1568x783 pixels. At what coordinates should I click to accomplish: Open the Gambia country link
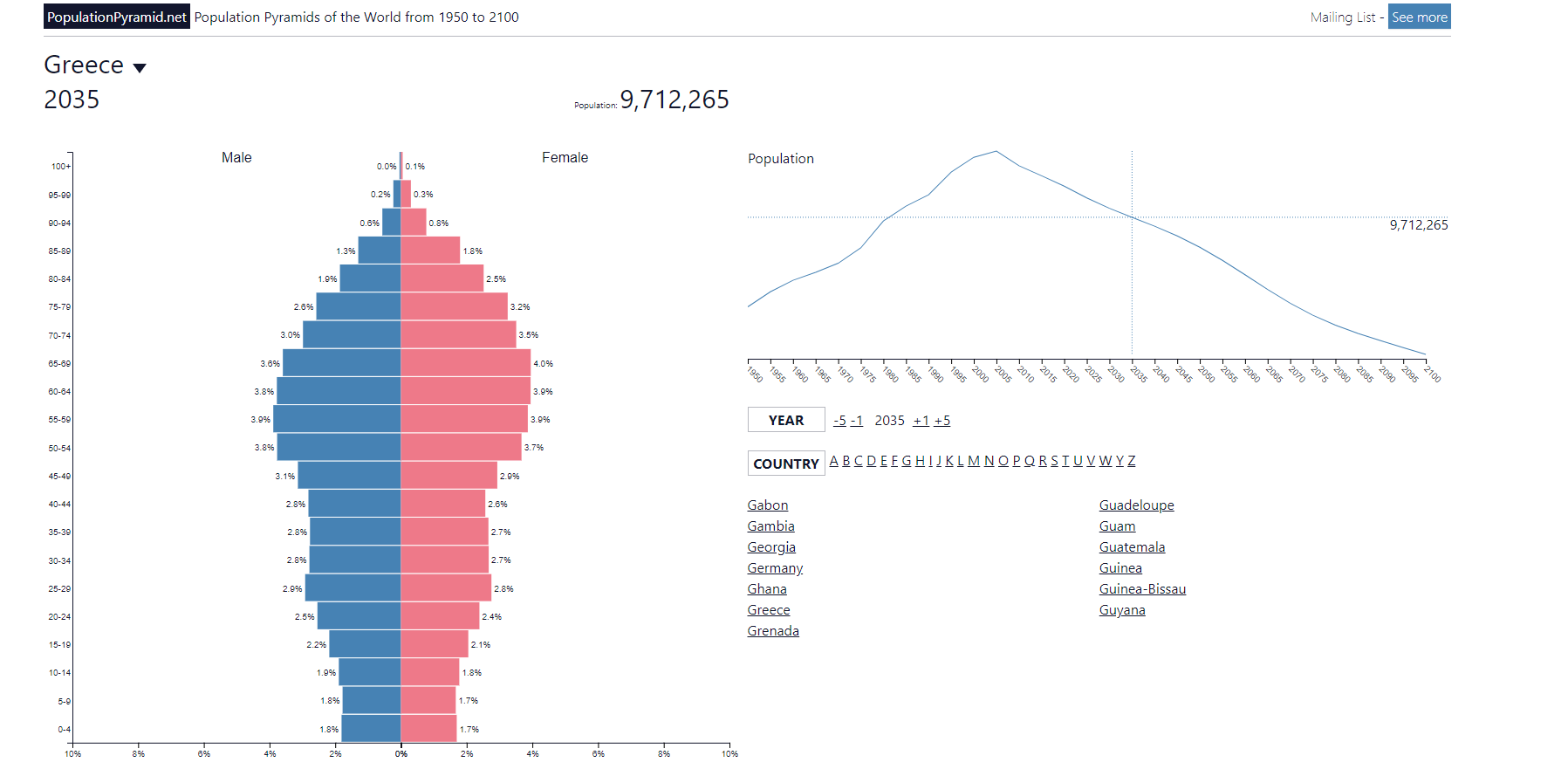coord(771,526)
